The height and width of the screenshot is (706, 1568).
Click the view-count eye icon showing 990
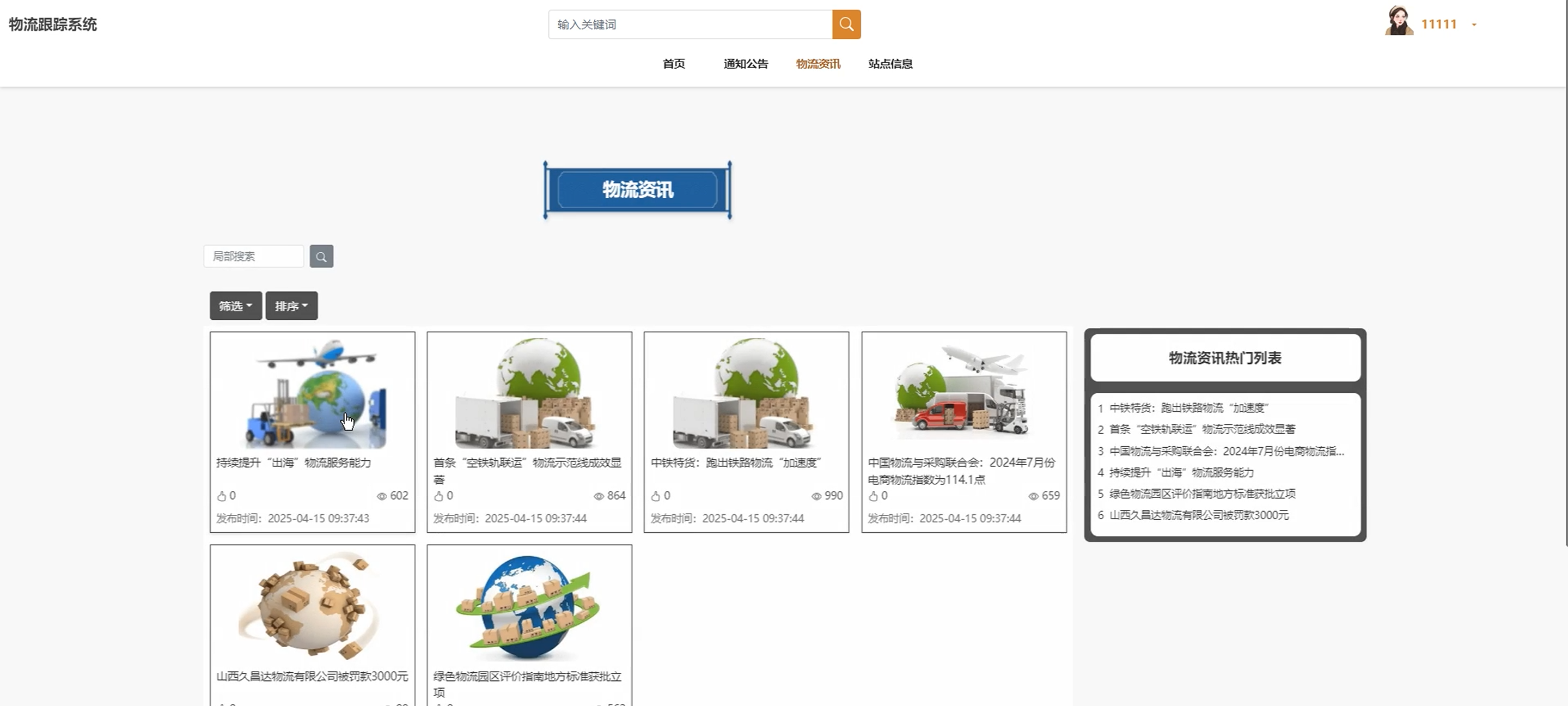click(816, 496)
